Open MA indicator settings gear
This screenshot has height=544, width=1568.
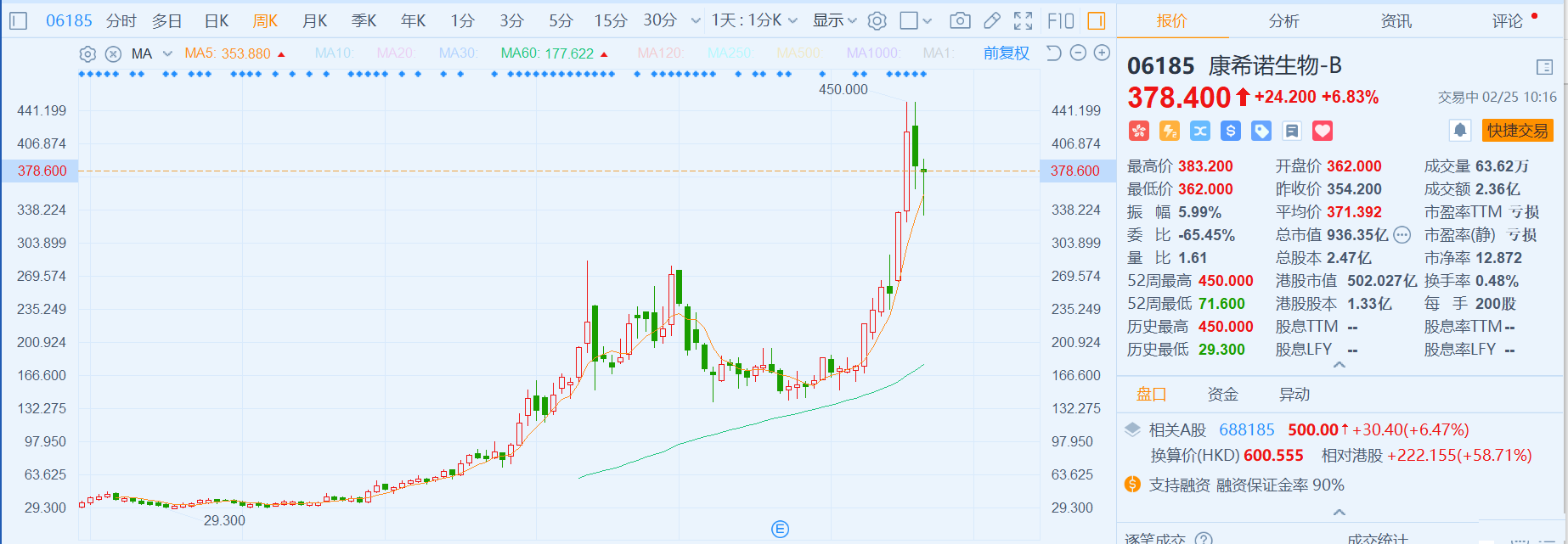point(87,53)
